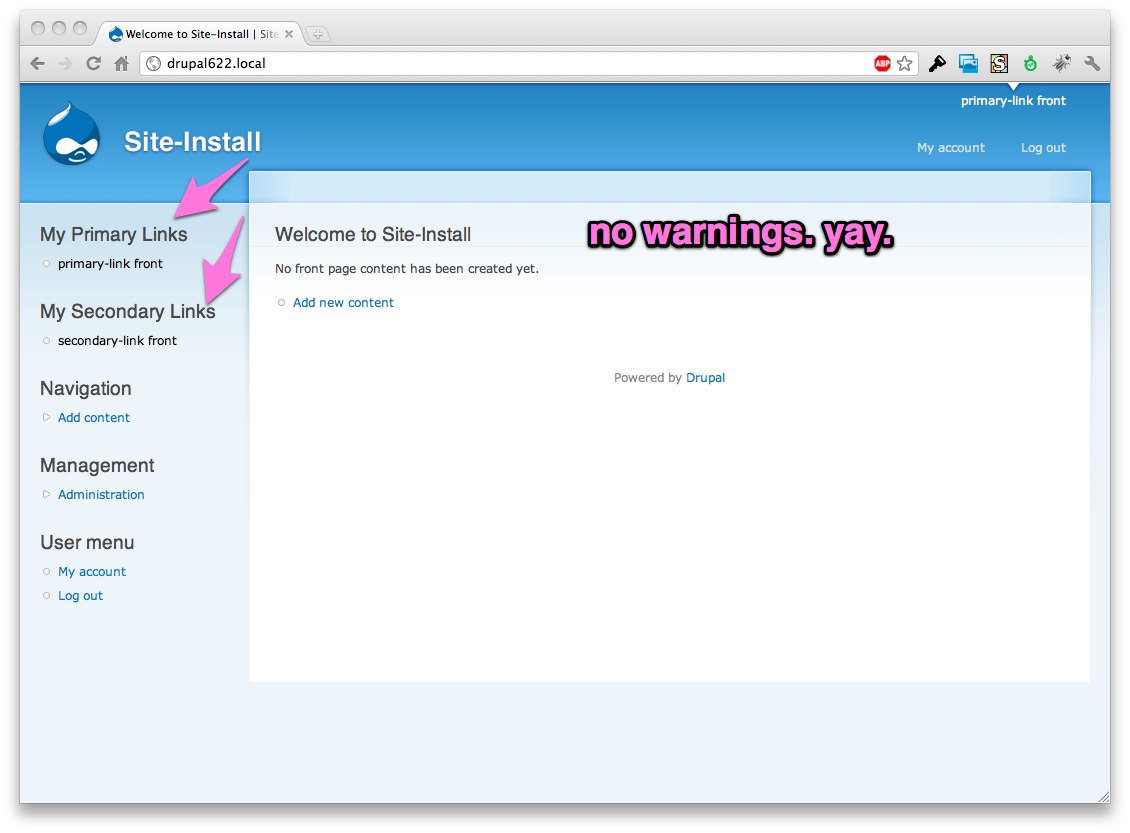This screenshot has width=1130, height=833.
Task: Open the primary-link front header menu item
Action: [1013, 101]
